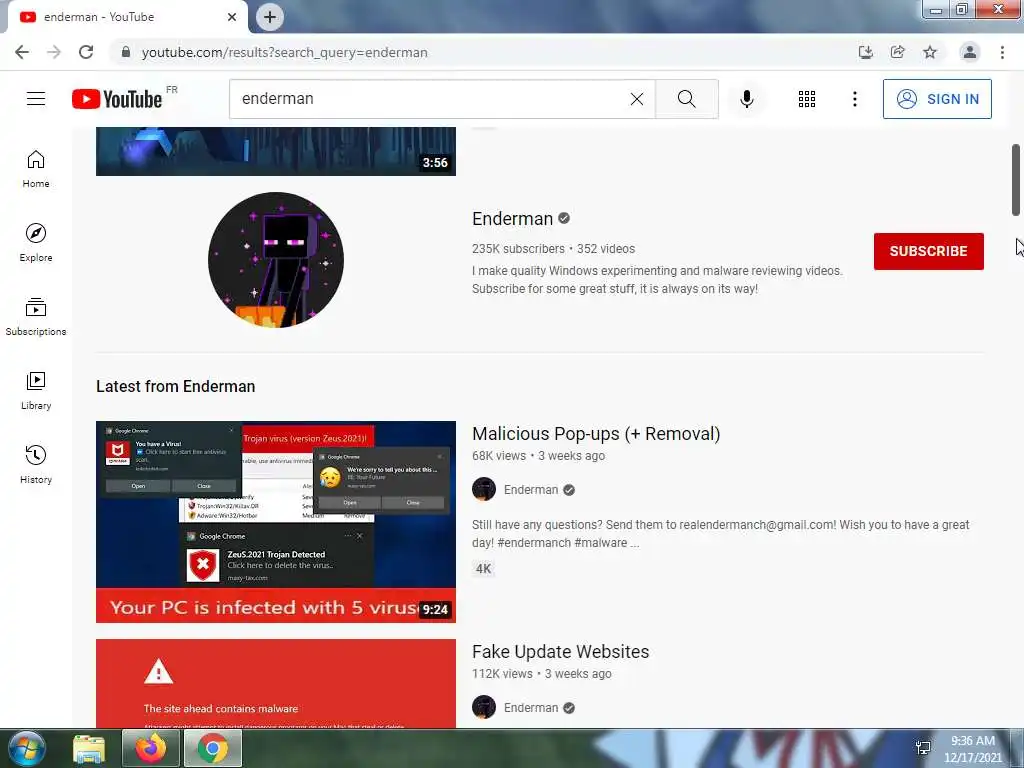Subscribe to the Enderman channel
This screenshot has height=768, width=1024.
[x=928, y=251]
